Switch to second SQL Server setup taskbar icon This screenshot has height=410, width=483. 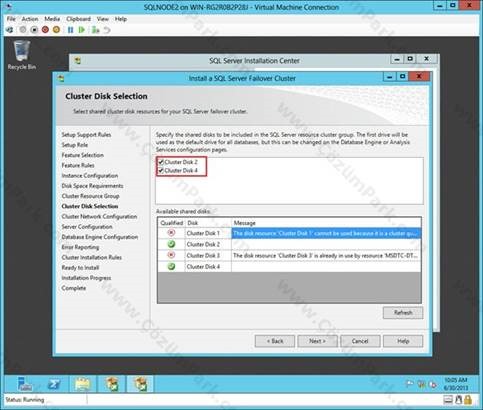tap(140, 384)
